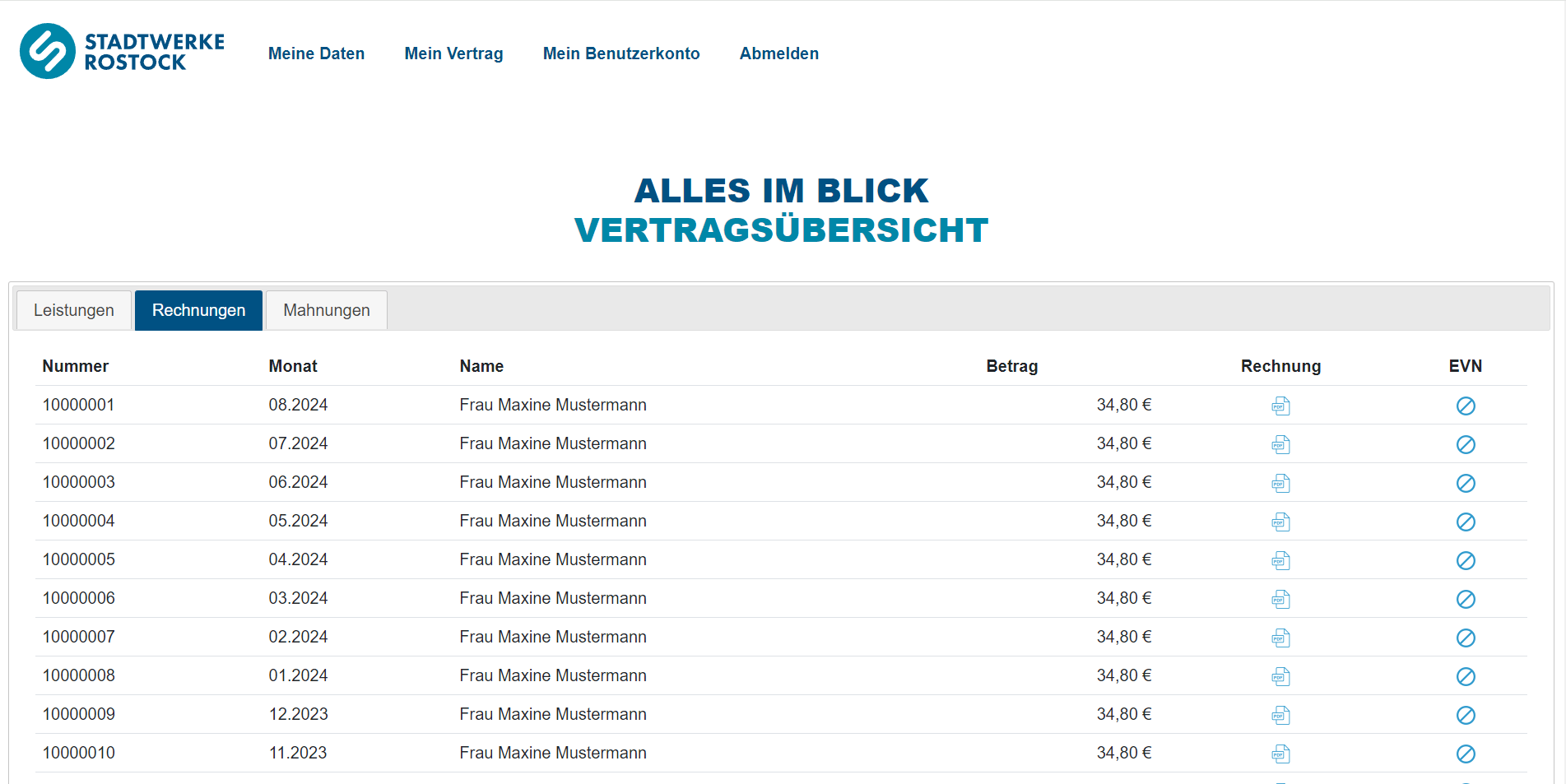This screenshot has height=784, width=1566.
Task: Open the Mahnungen tab
Action: tap(326, 310)
